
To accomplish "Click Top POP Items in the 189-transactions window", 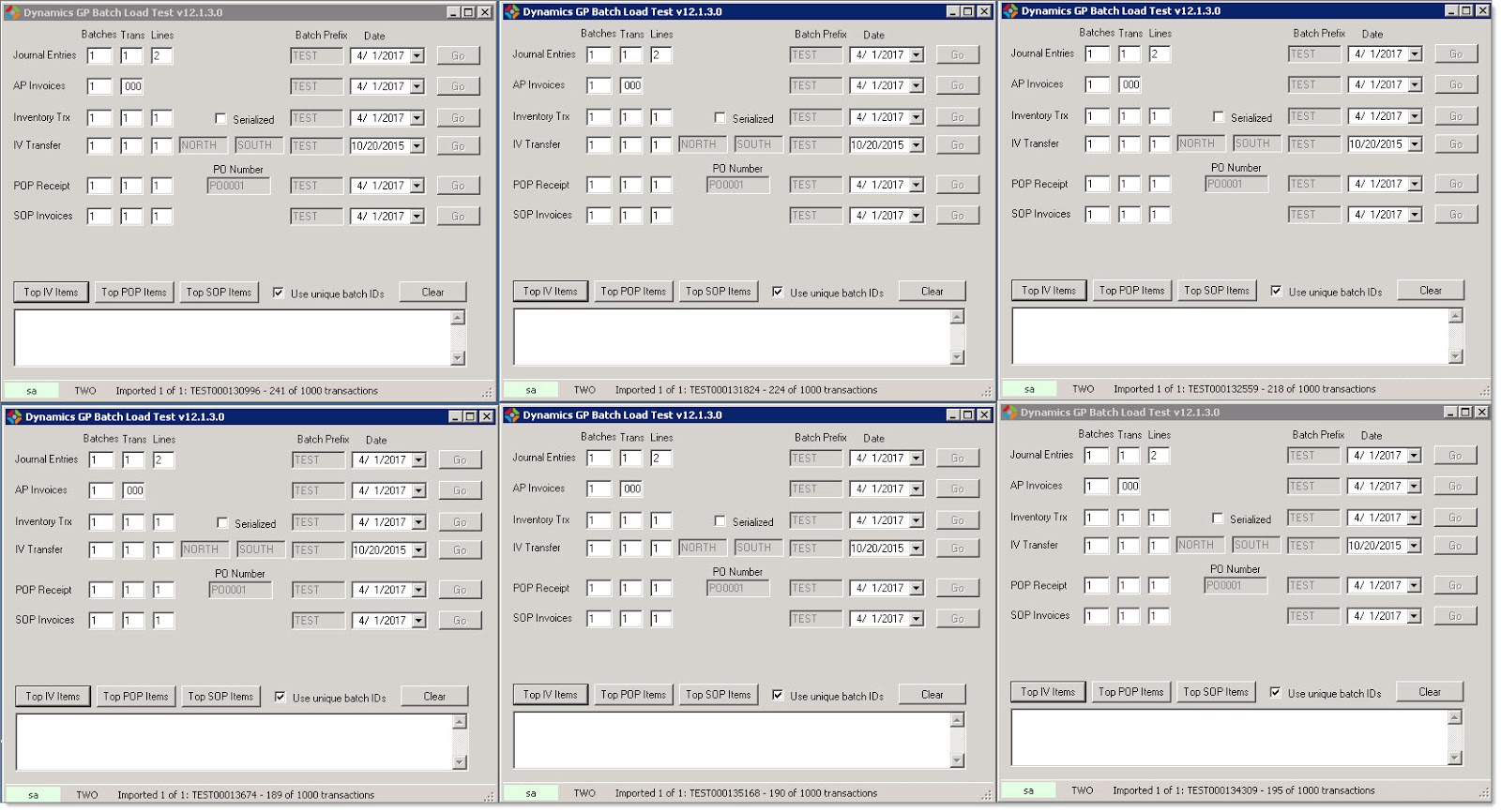I will [136, 697].
